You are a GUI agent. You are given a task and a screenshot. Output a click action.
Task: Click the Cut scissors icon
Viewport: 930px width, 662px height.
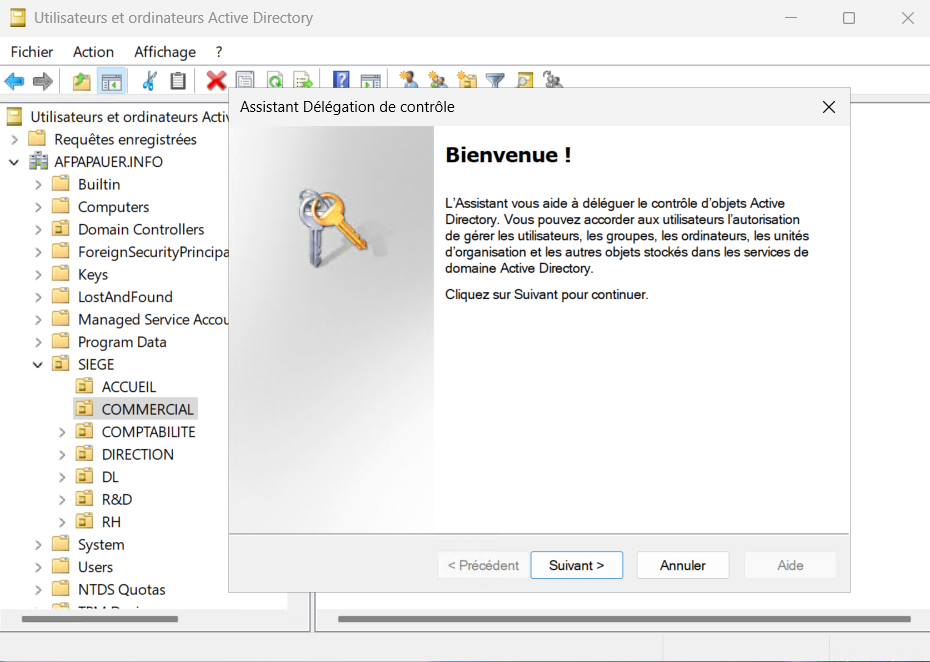pos(149,81)
